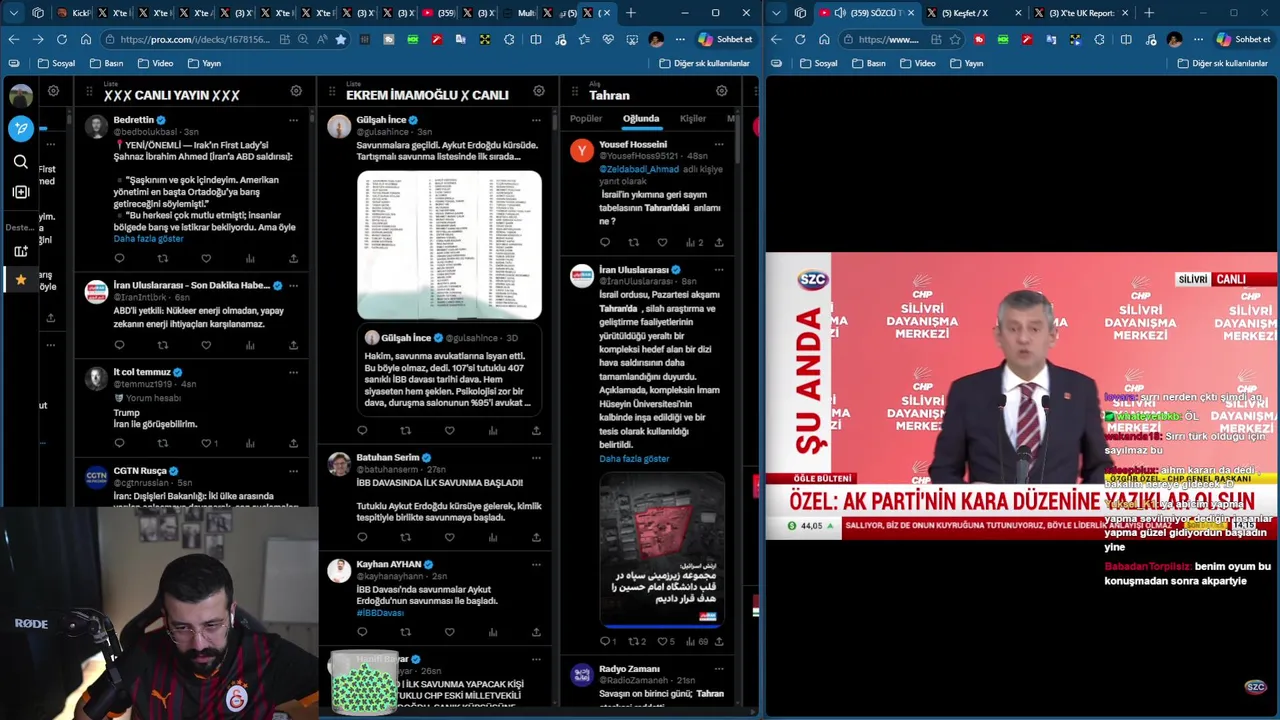The width and height of the screenshot is (1280, 720).
Task: Open Sosyal bookmarks folder in left browser
Action: pos(56,63)
